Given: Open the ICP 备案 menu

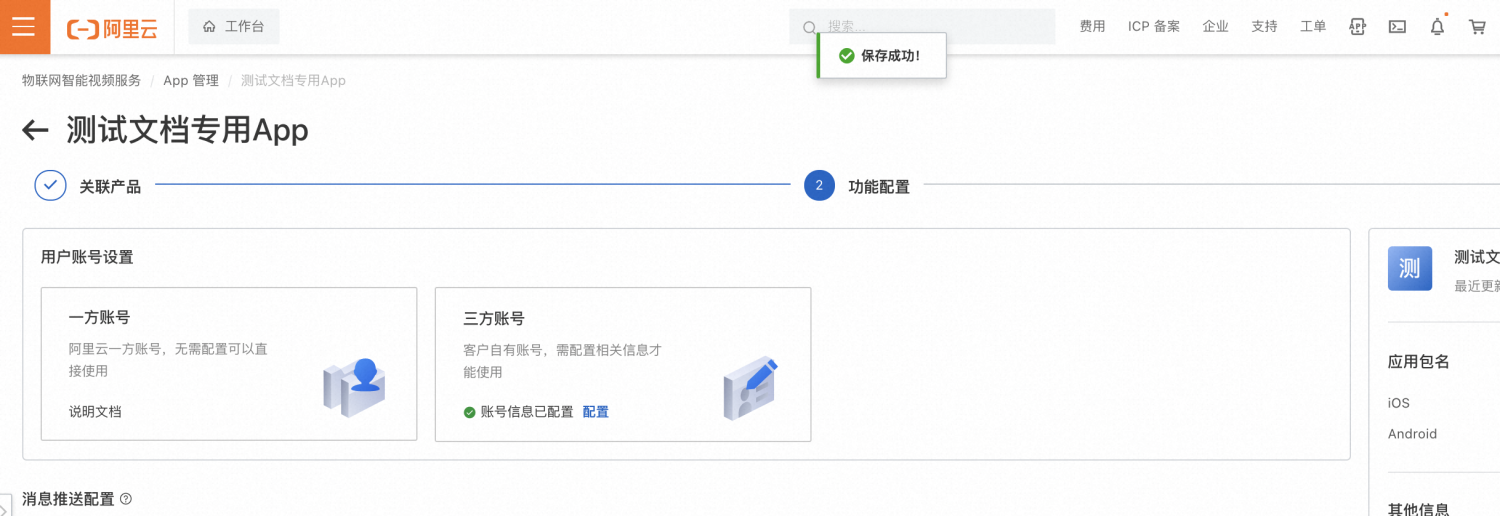Looking at the screenshot, I should (x=1154, y=27).
